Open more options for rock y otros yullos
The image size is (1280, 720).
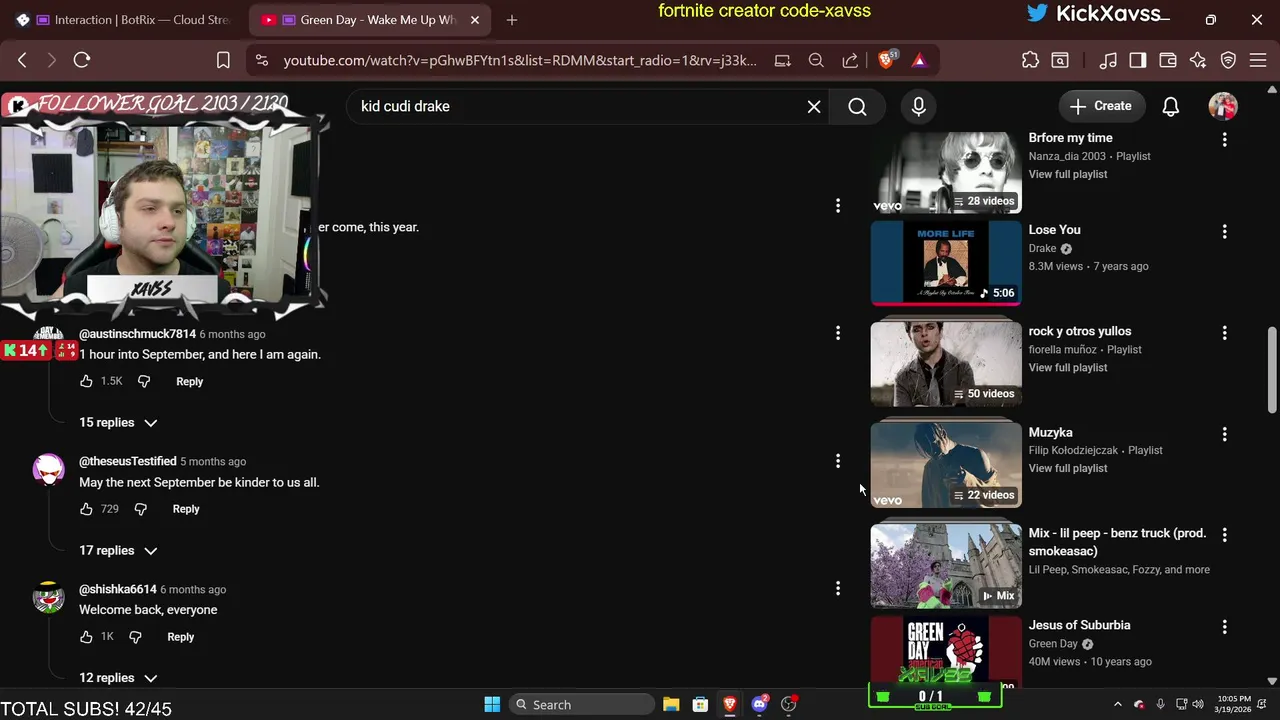point(1224,333)
